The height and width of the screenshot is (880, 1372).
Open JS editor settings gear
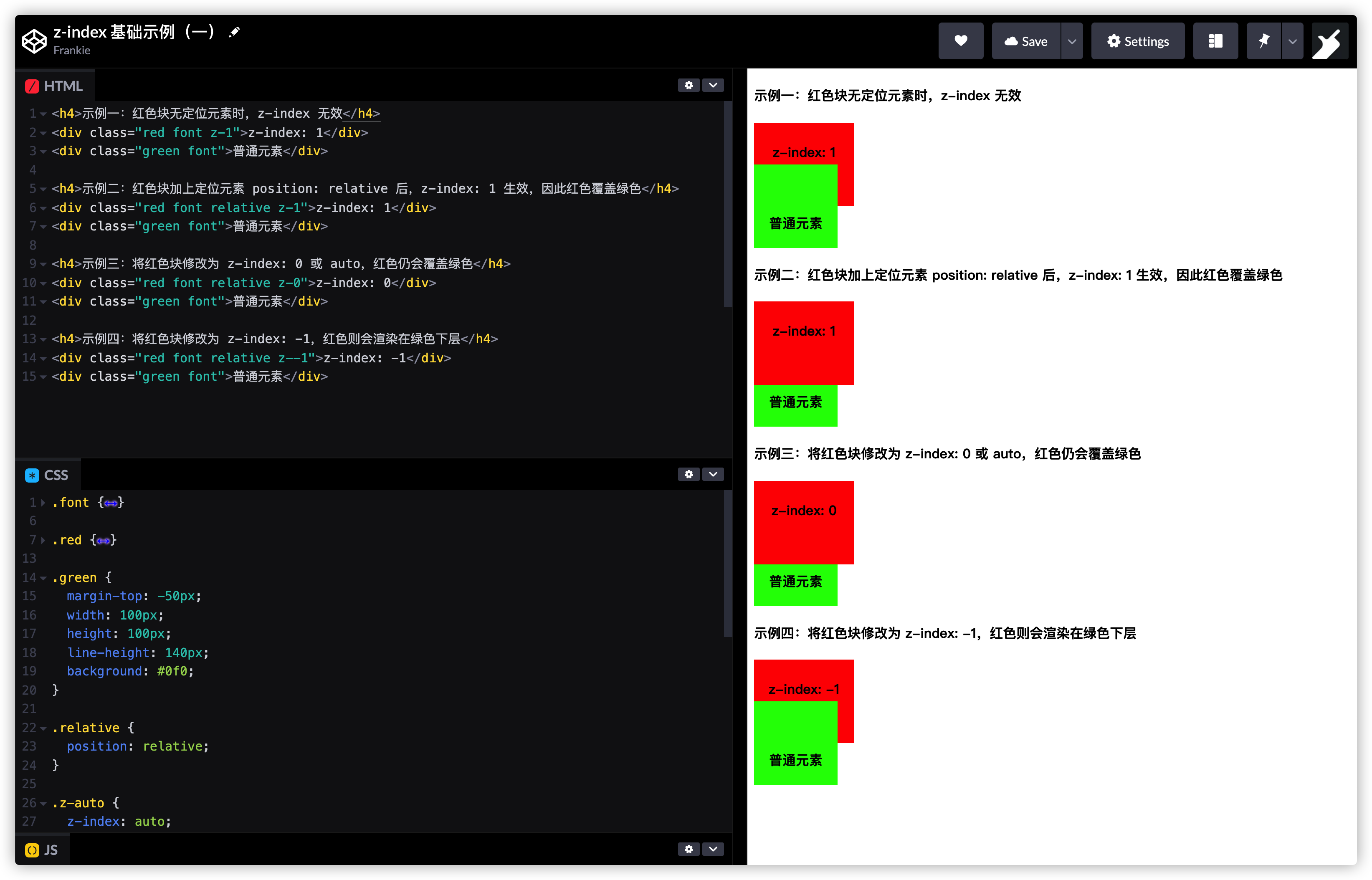689,849
